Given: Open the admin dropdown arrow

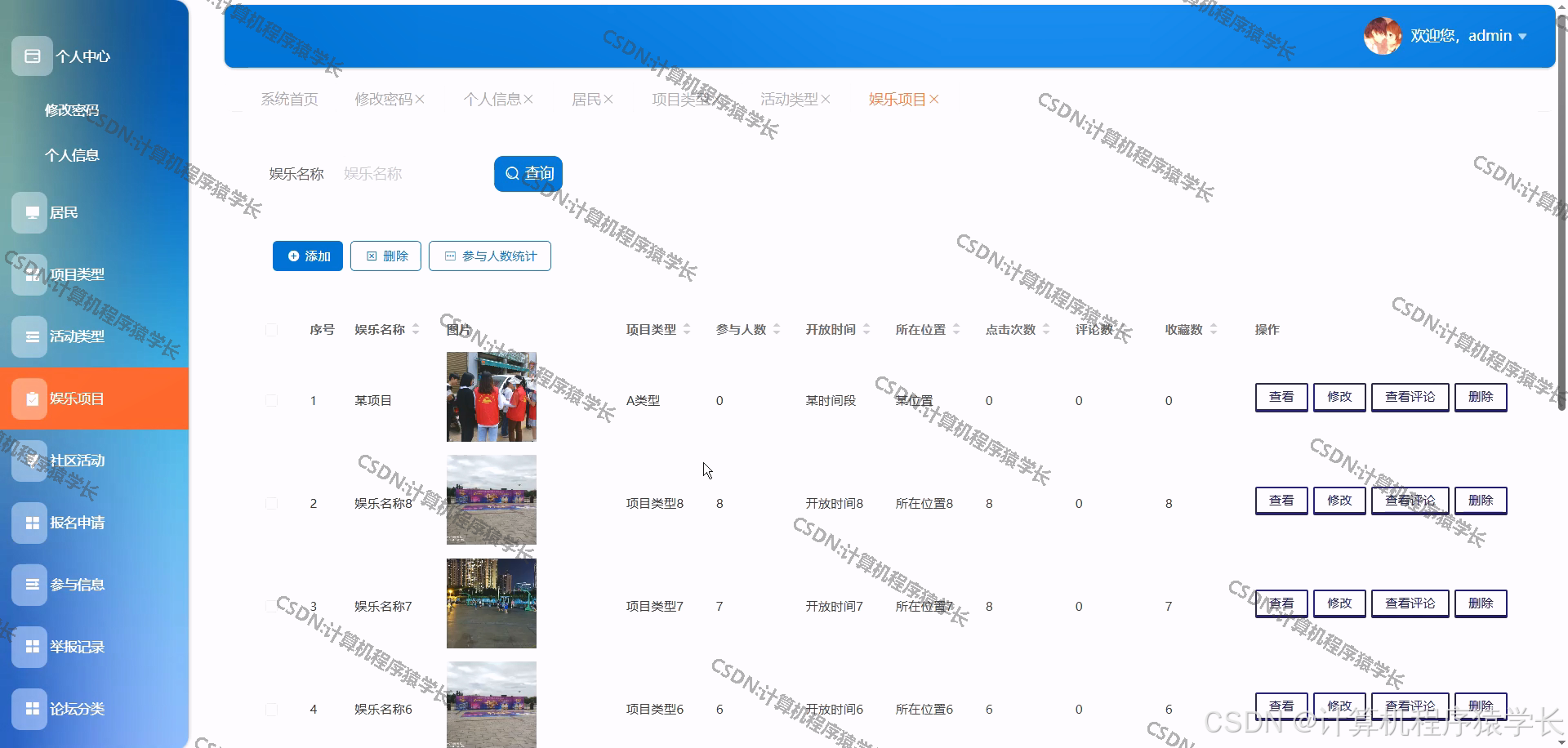Looking at the screenshot, I should click(x=1522, y=37).
